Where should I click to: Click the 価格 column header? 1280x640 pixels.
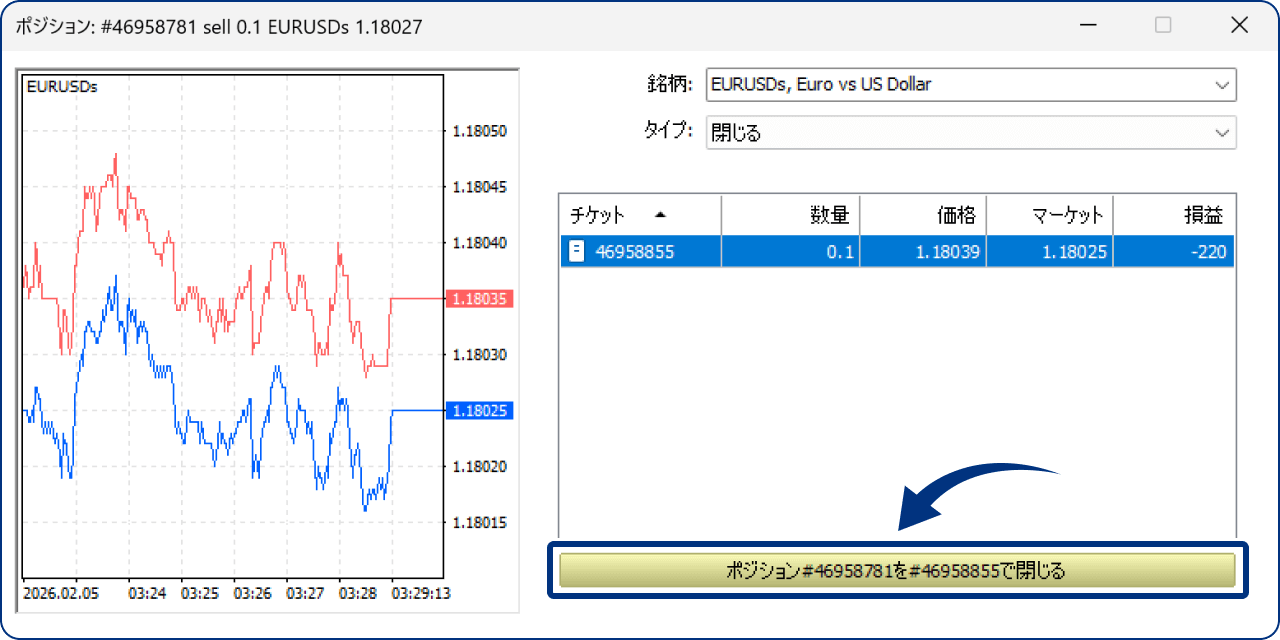[955, 215]
